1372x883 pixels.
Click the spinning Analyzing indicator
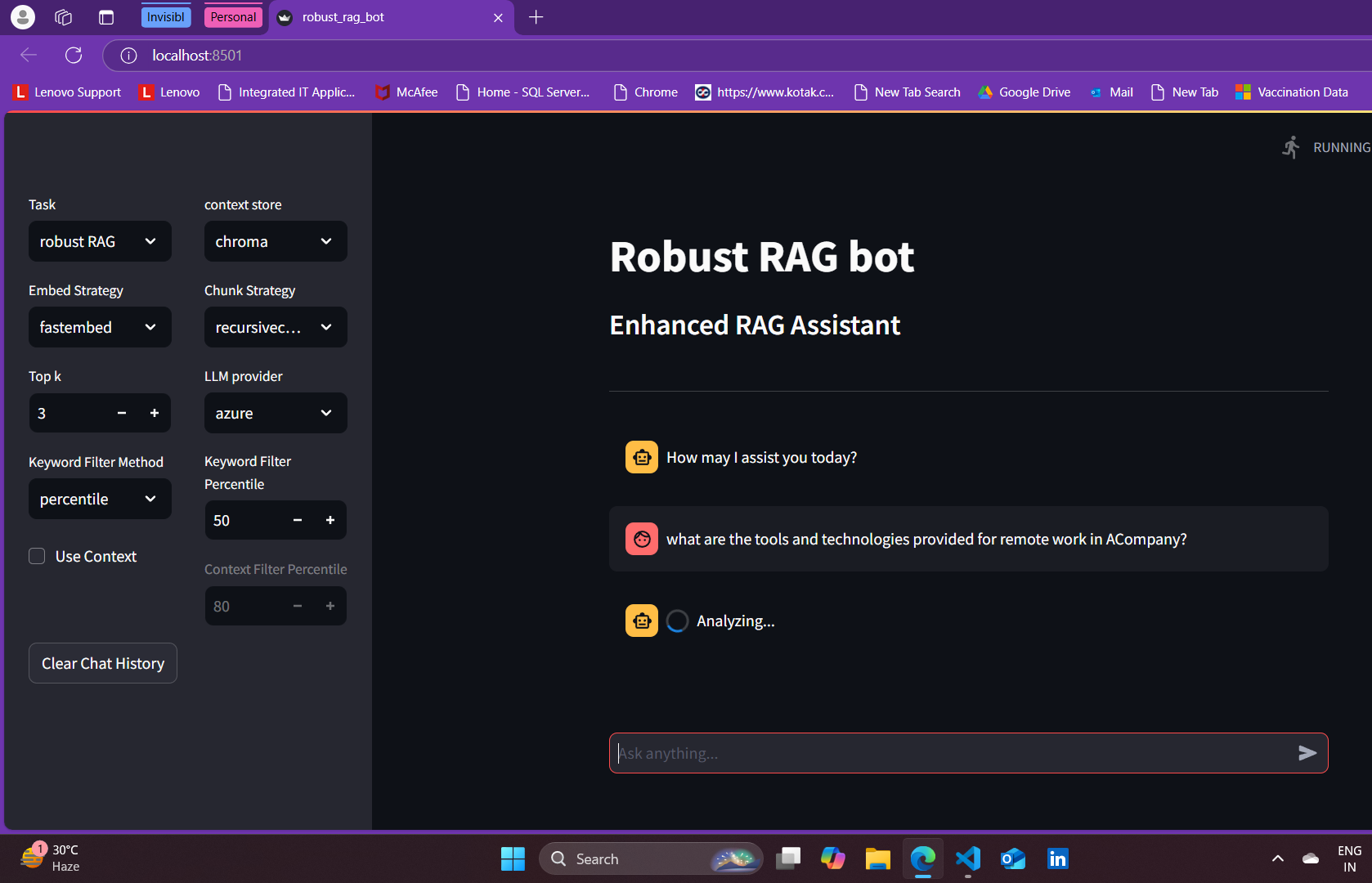pyautogui.click(x=677, y=621)
